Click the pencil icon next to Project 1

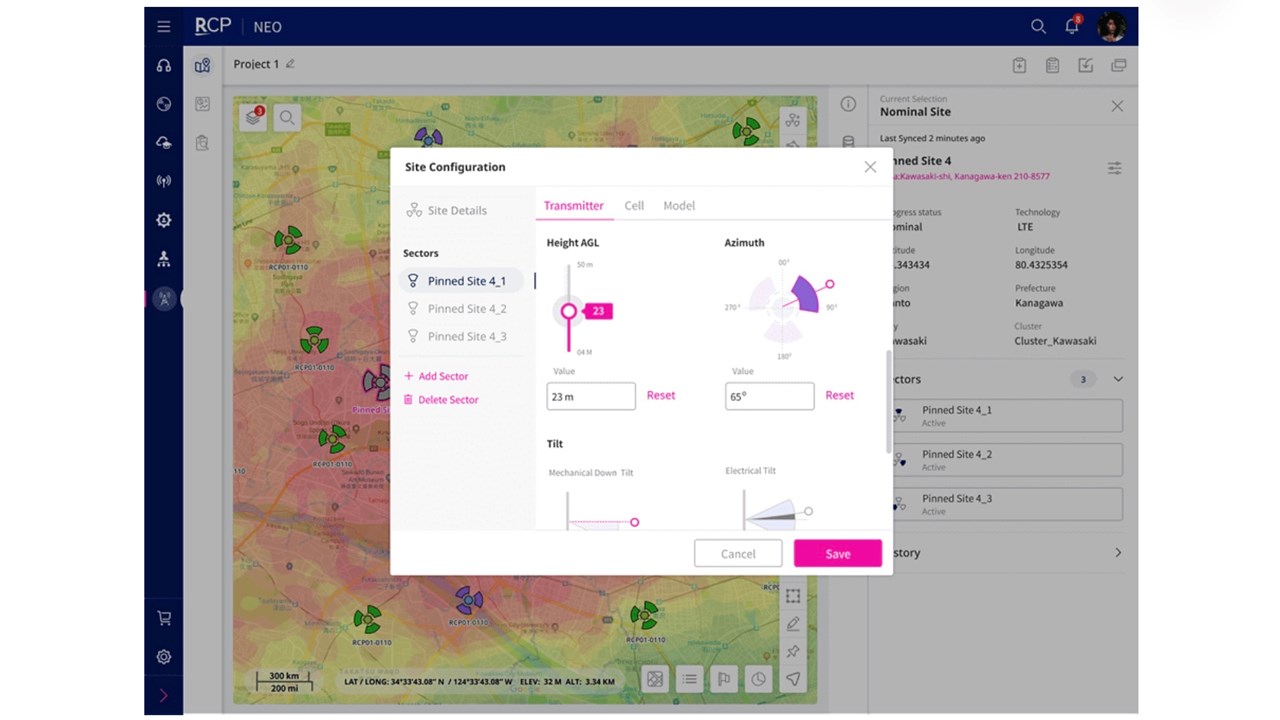[291, 64]
